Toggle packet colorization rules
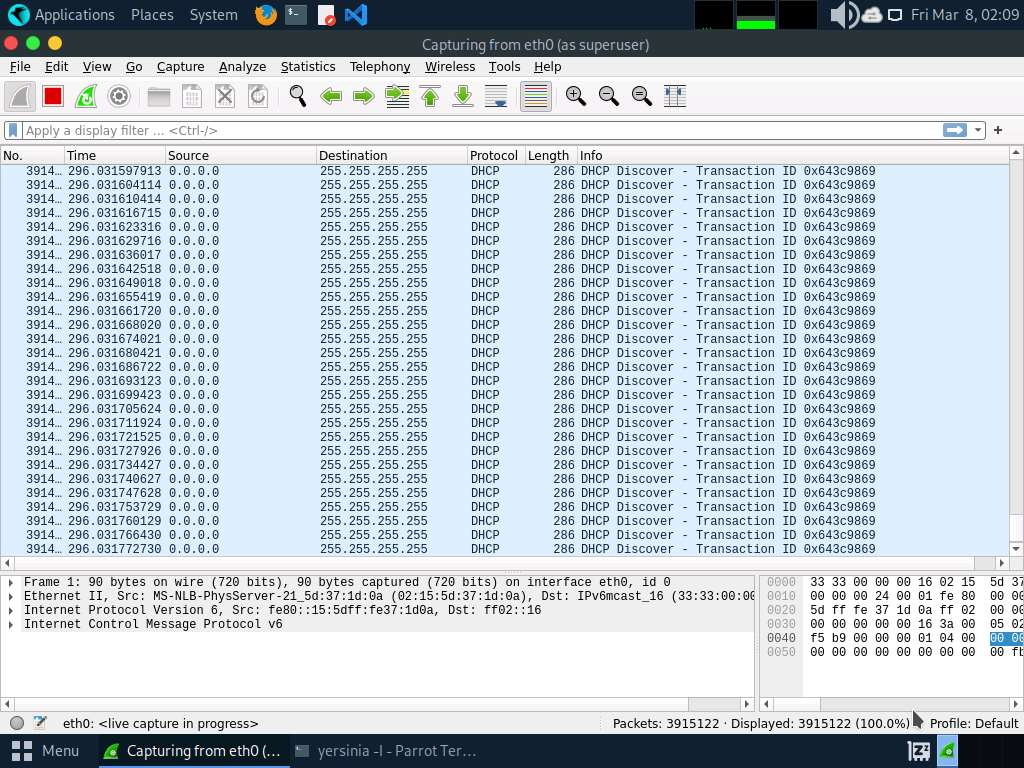Viewport: 1024px width, 768px height. 536,96
